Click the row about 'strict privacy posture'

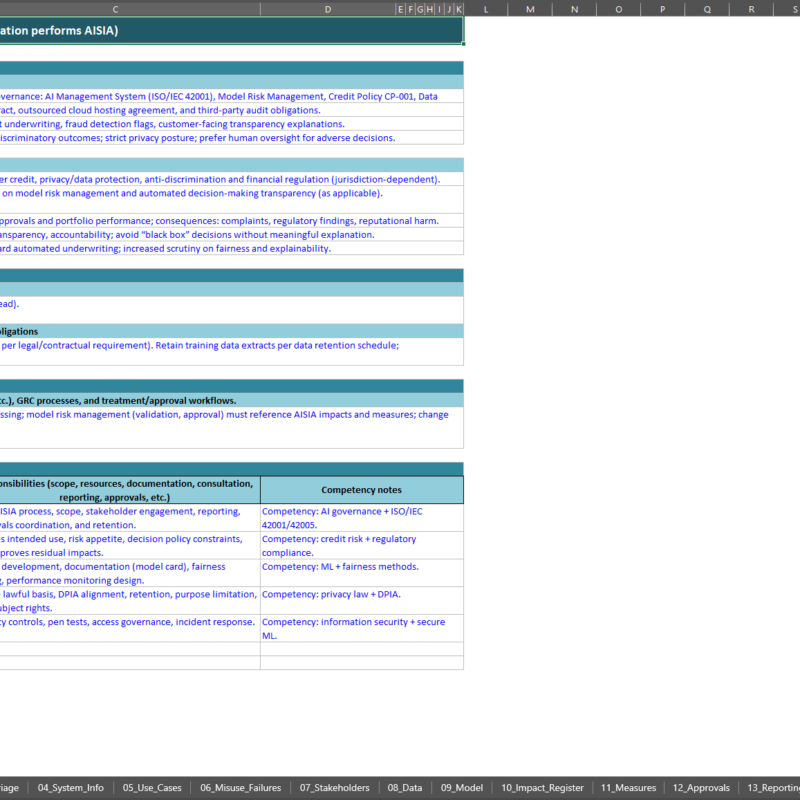232,138
